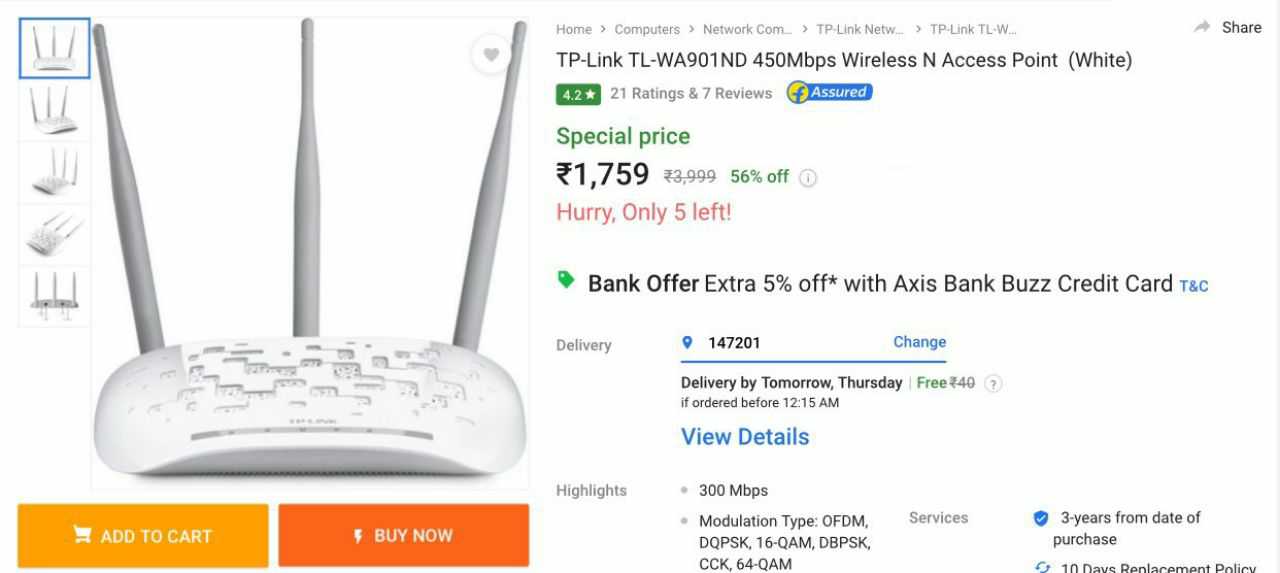Image resolution: width=1280 pixels, height=573 pixels.
Task: Click the price info icon beside 56% off
Action: (x=808, y=178)
